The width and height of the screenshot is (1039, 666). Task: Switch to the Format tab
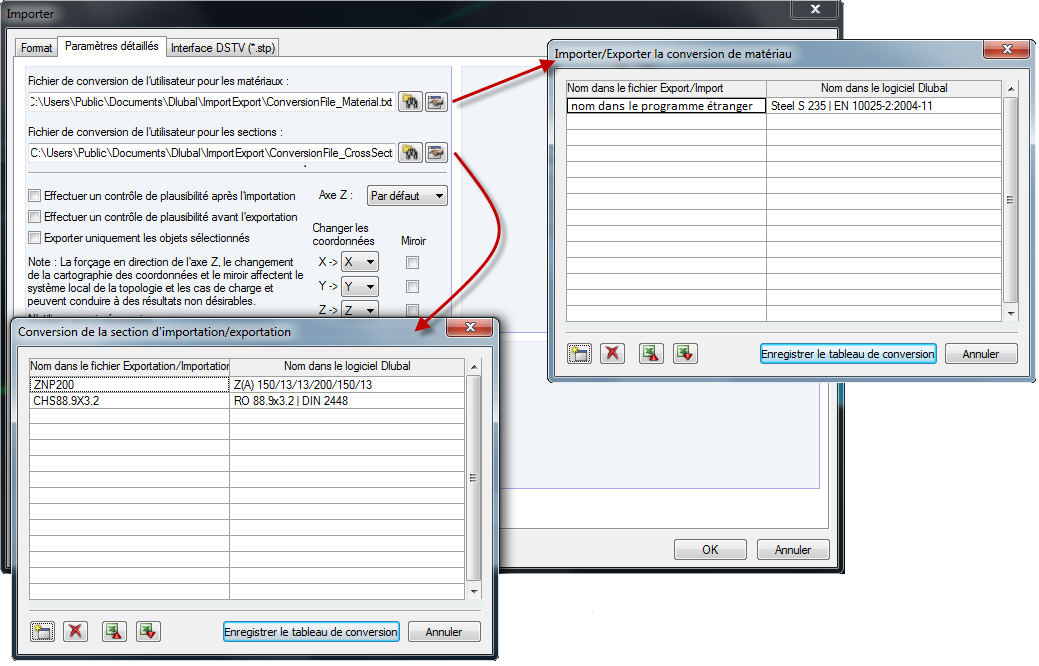point(36,48)
